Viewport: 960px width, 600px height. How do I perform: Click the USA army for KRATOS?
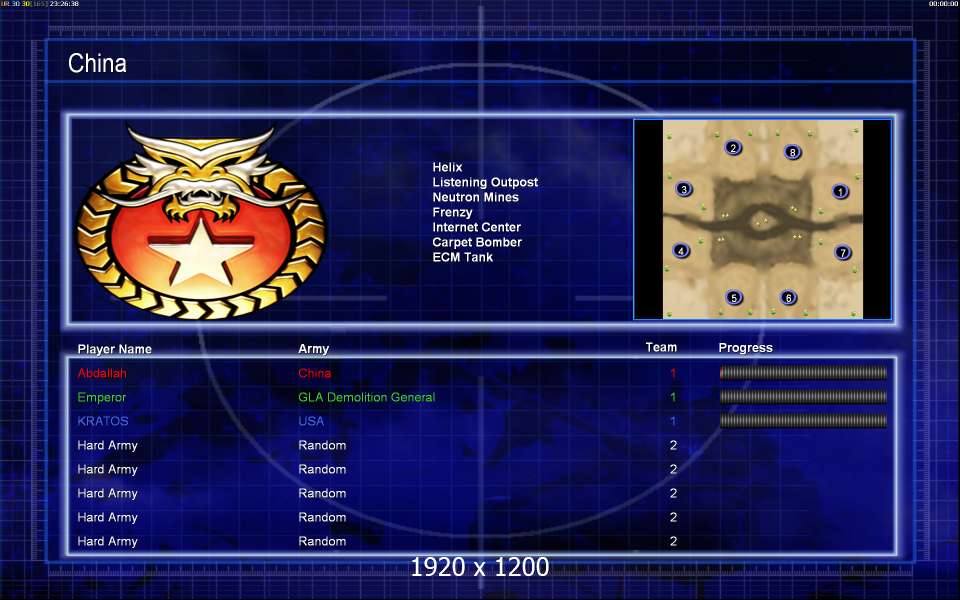(x=310, y=421)
